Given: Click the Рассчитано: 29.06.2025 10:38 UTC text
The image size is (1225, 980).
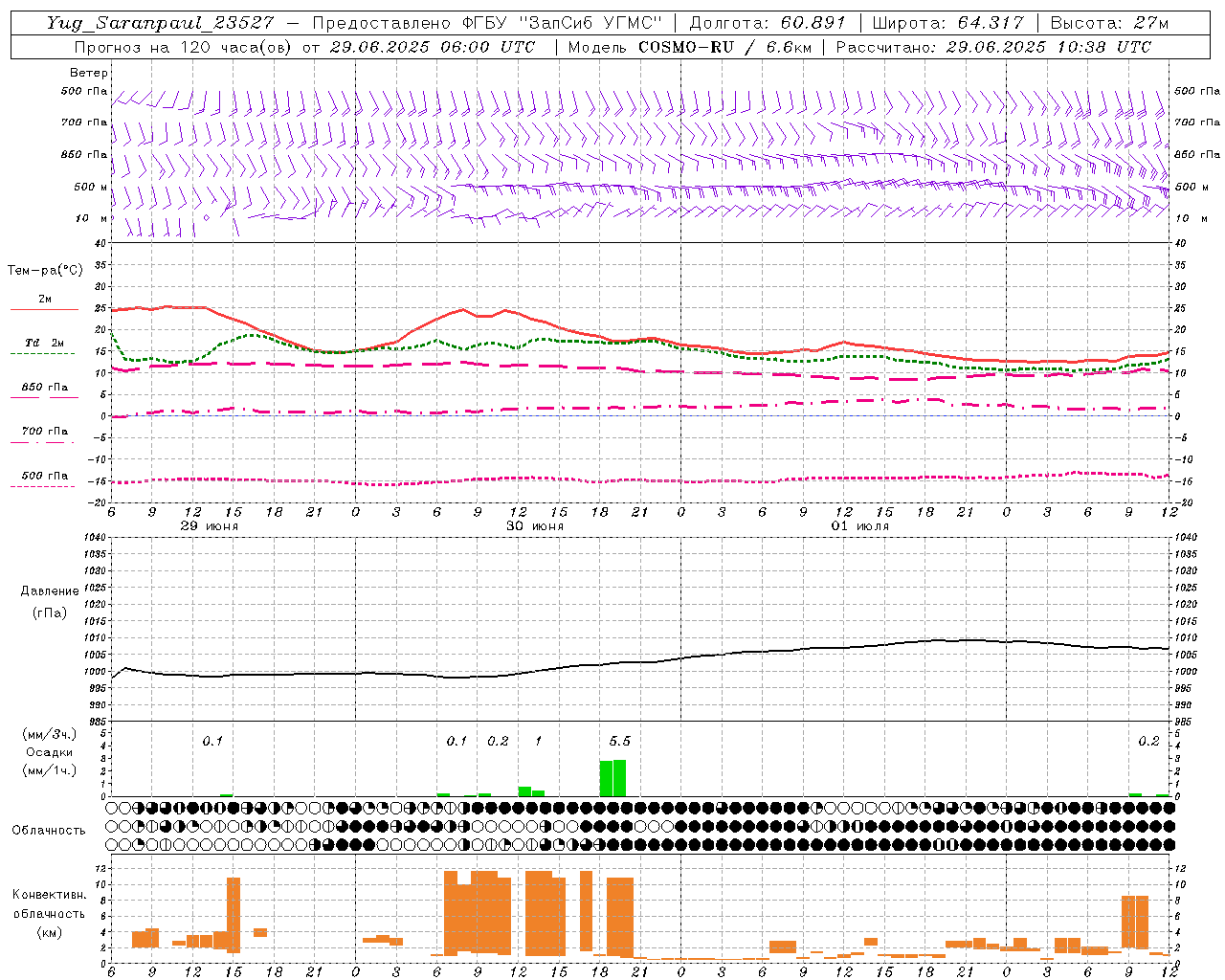Looking at the screenshot, I should coord(993,47).
